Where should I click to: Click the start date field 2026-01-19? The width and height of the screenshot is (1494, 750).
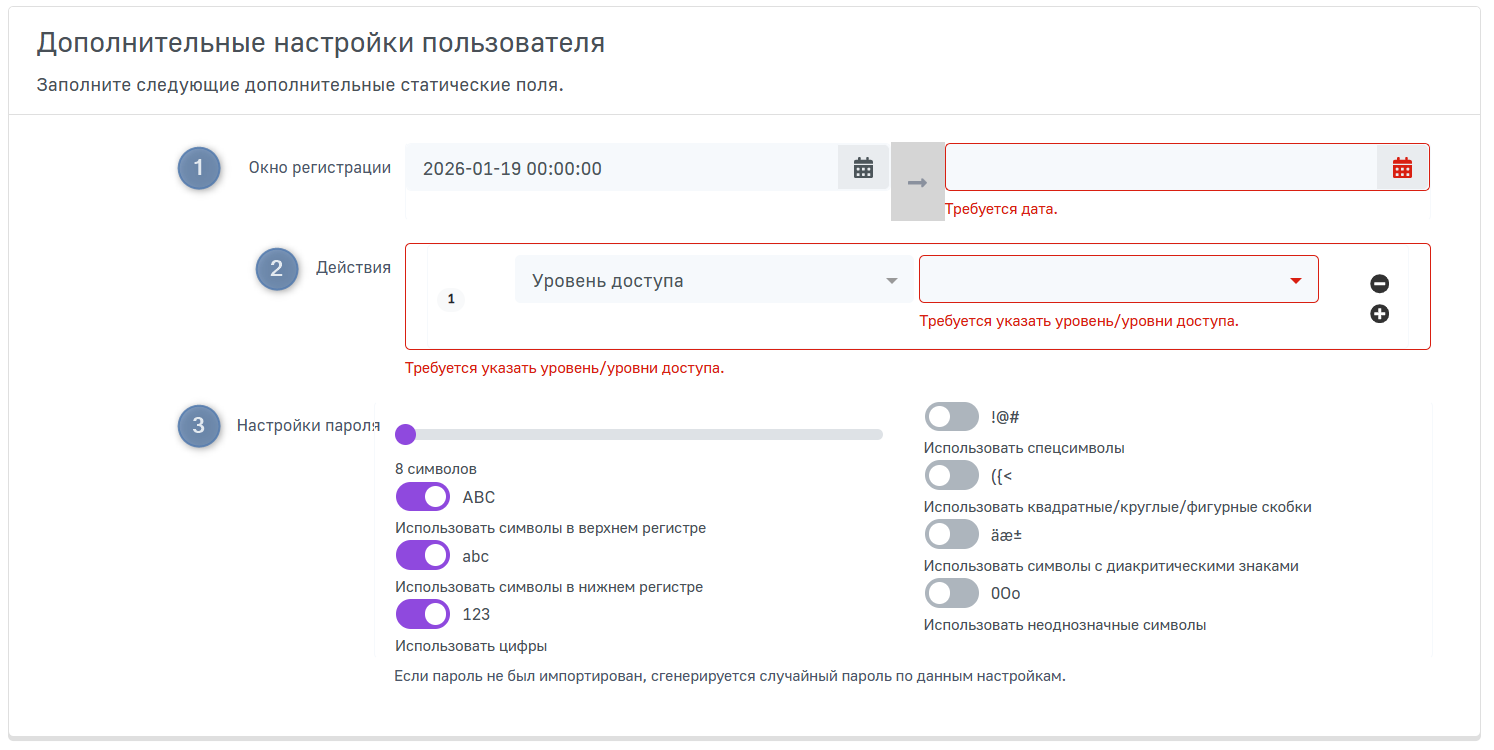(620, 168)
